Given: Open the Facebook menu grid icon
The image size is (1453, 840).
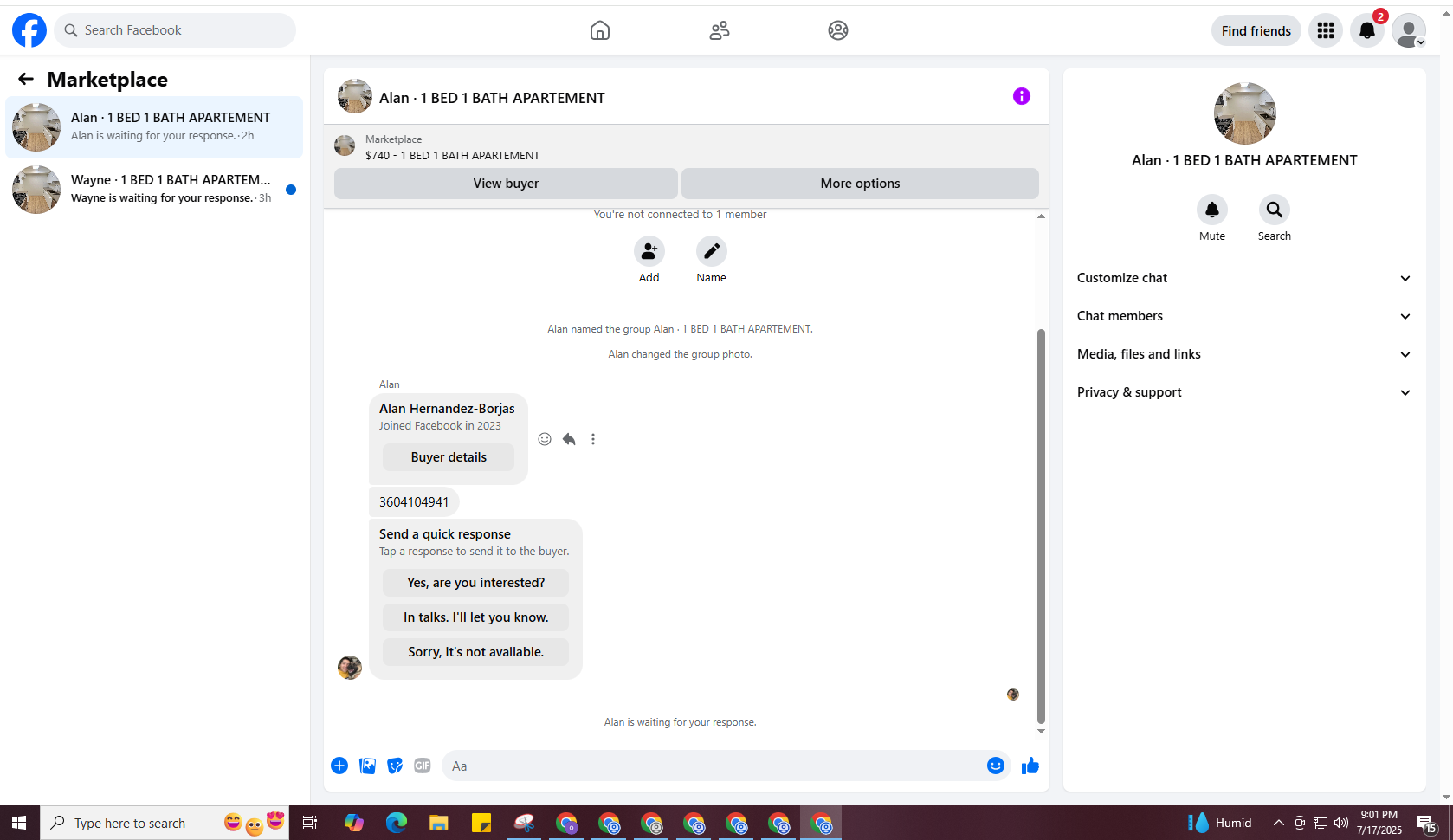Looking at the screenshot, I should [x=1326, y=30].
